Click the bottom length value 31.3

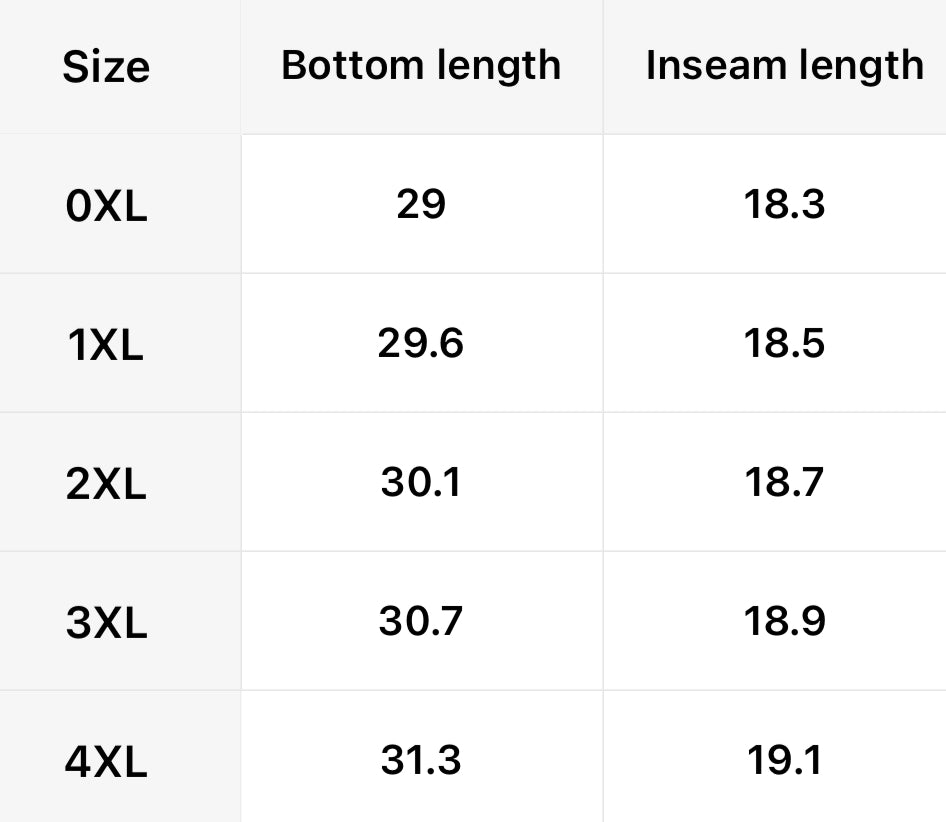421,760
